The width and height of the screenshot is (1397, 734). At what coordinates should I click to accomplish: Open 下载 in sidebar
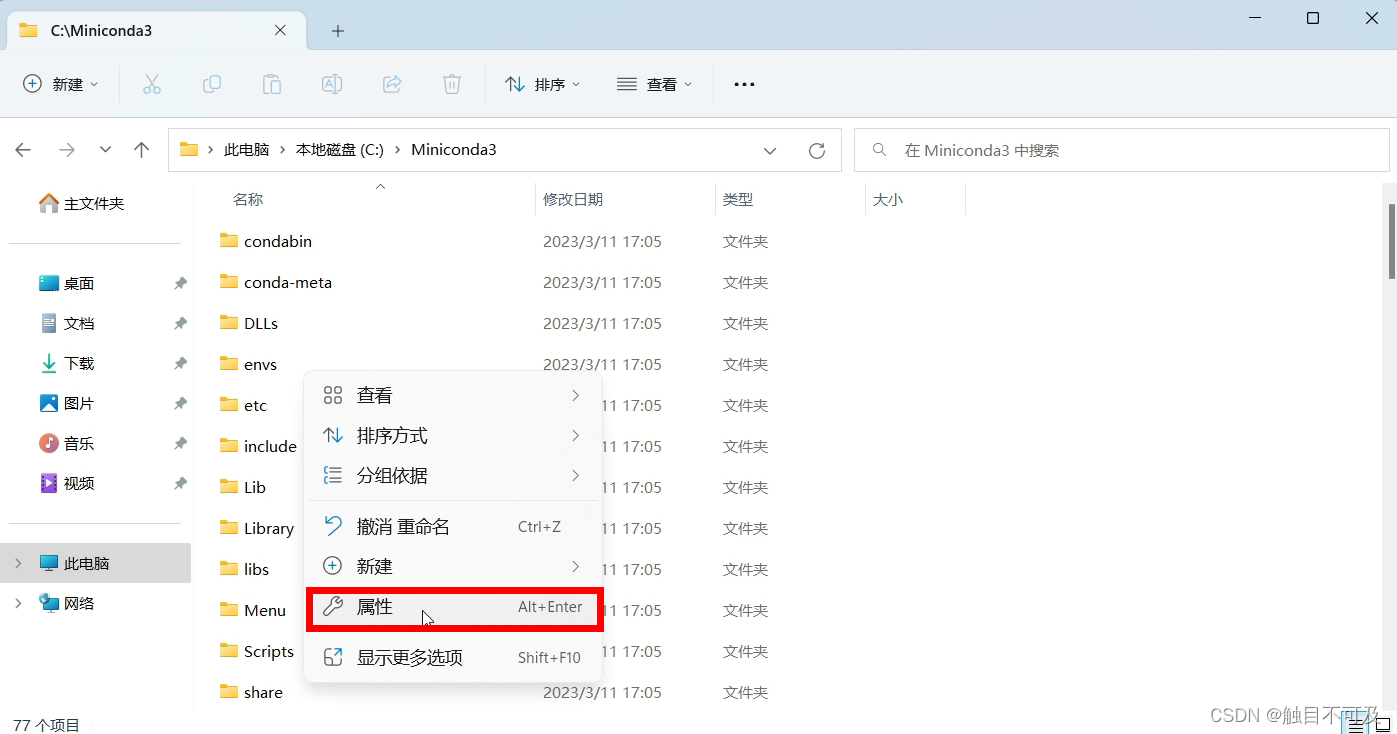[79, 364]
